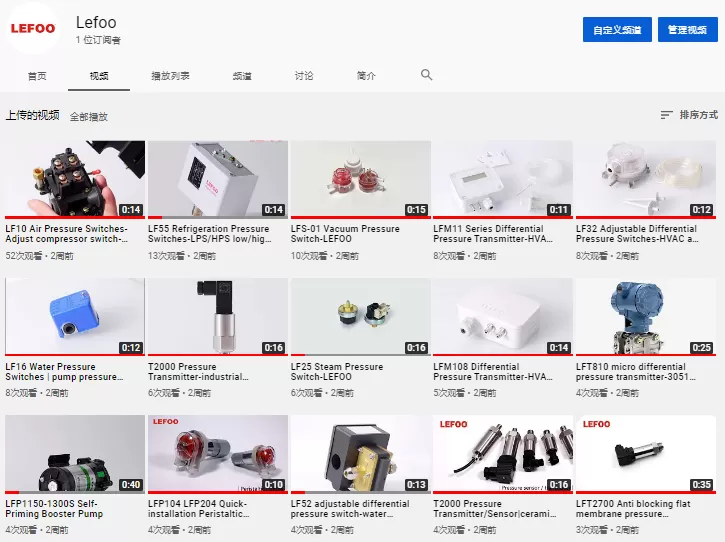Click the 上传的视频 section heading
This screenshot has width=725, height=542.
(x=32, y=115)
